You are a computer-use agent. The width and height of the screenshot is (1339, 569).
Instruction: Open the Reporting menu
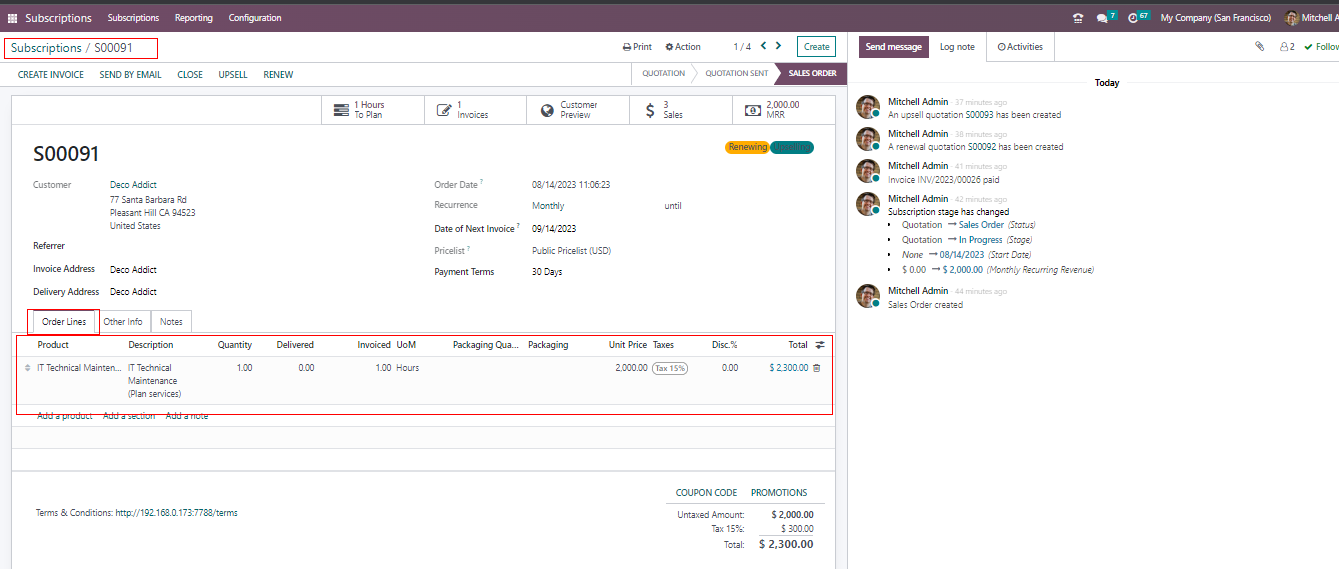[x=193, y=18]
